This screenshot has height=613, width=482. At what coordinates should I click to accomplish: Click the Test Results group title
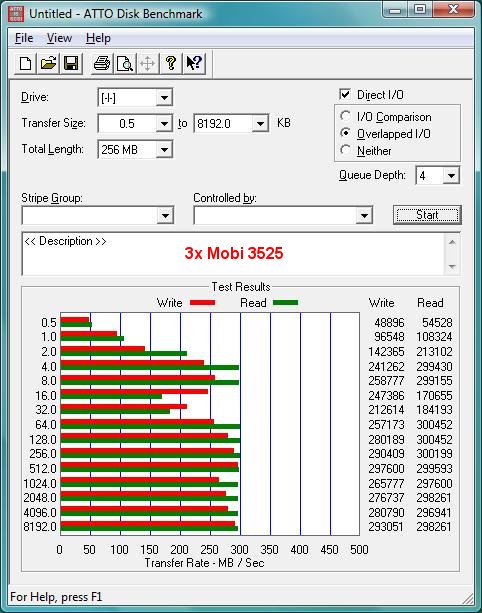(x=241, y=287)
